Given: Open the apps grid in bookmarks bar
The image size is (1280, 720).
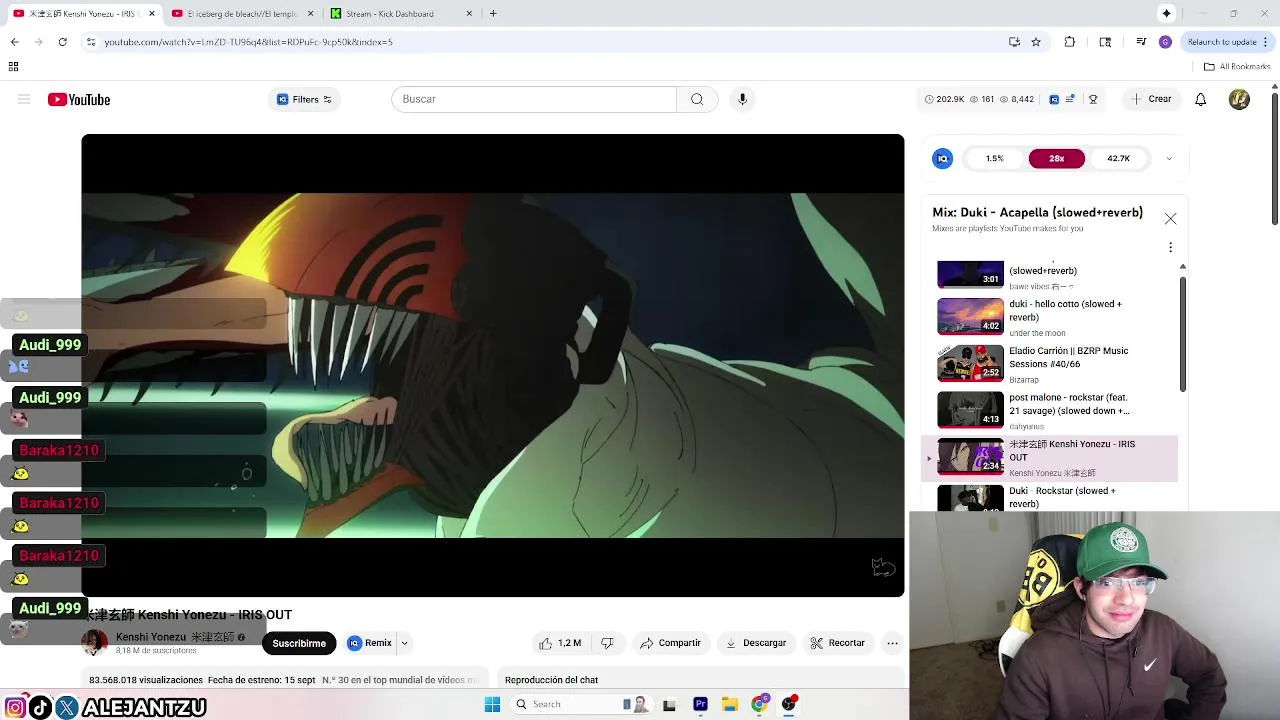Looking at the screenshot, I should point(13,66).
